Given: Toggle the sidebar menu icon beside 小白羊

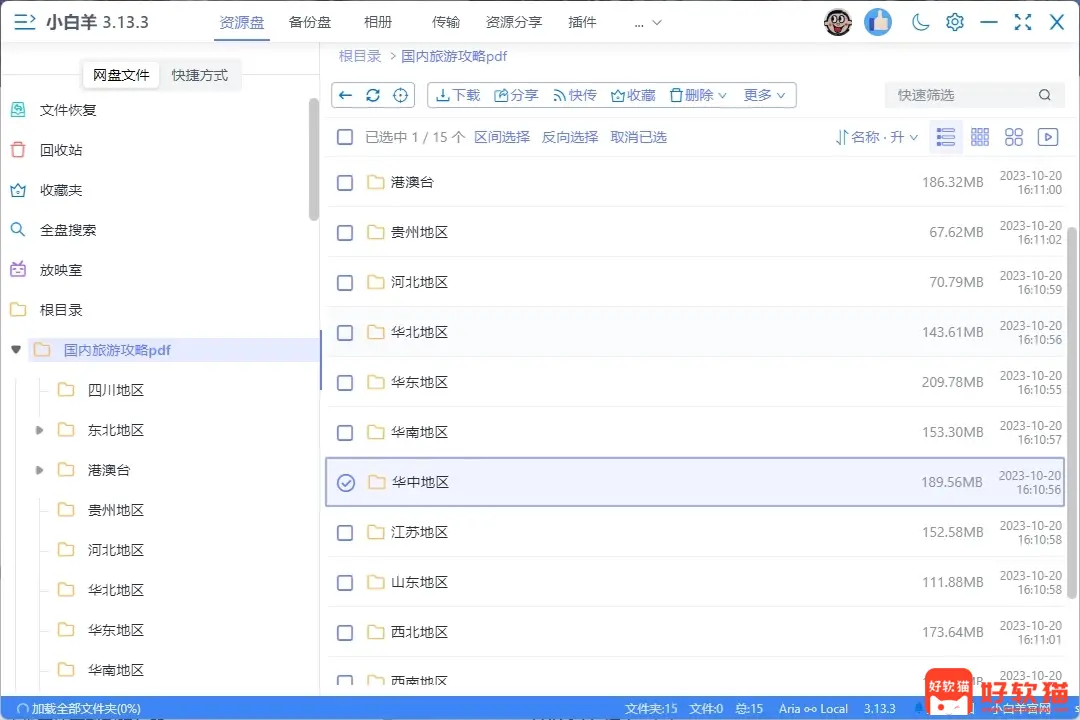Looking at the screenshot, I should click(25, 22).
